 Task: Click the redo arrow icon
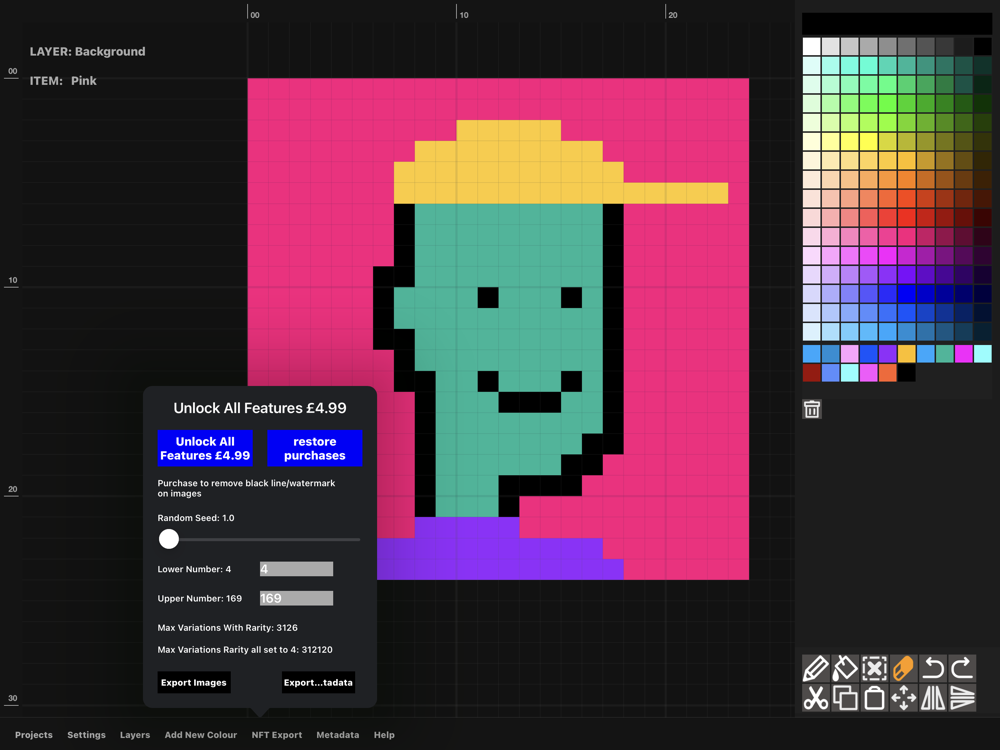(x=962, y=668)
